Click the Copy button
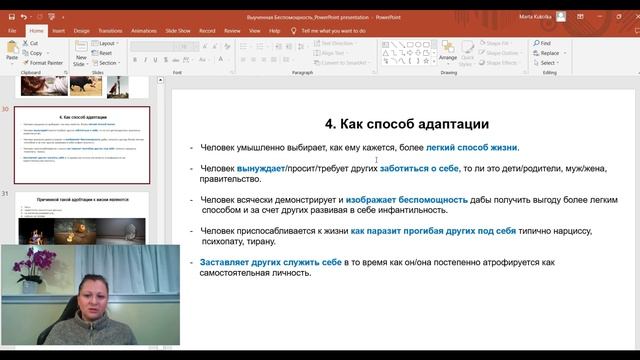 click(x=33, y=53)
